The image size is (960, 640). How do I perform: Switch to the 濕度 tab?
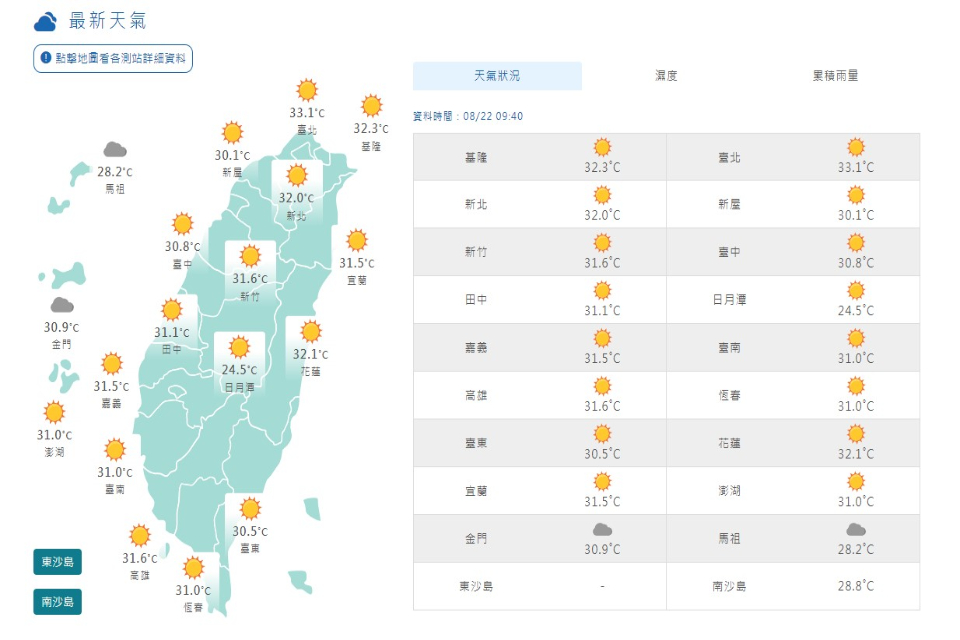point(666,76)
